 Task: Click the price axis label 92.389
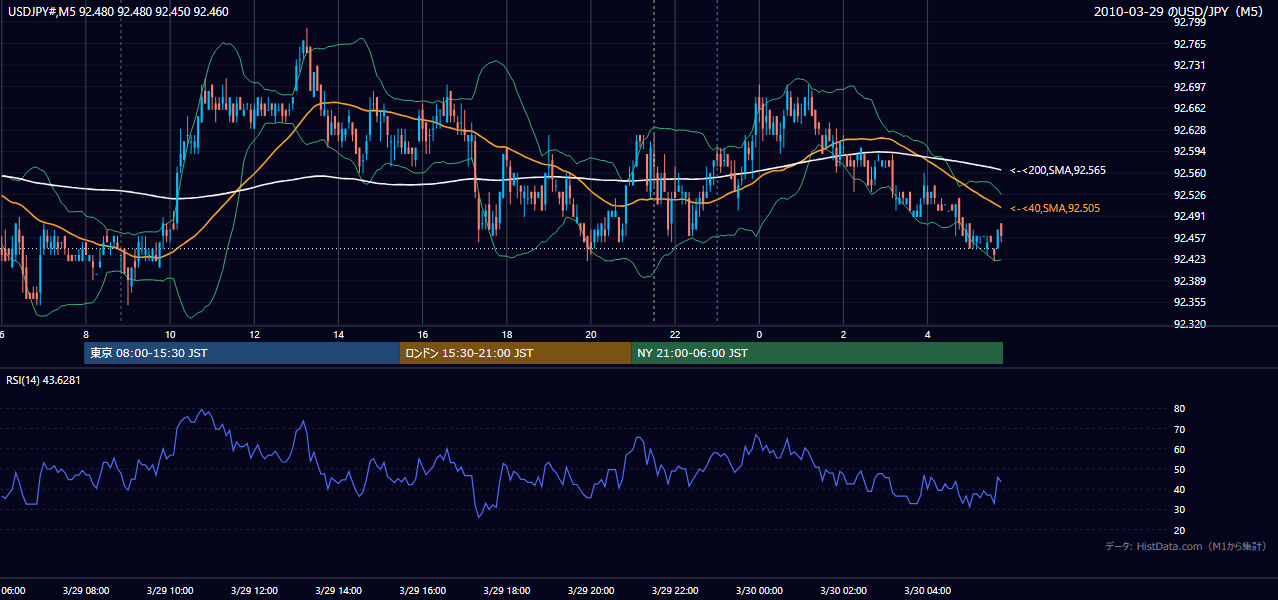[1189, 281]
